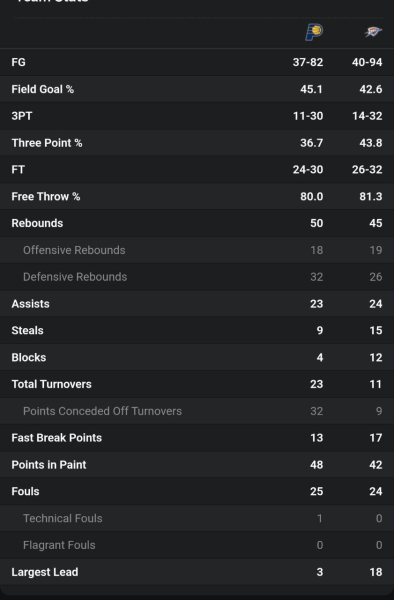394x600 pixels.
Task: Click the Technical Fouls sub-row
Action: pyautogui.click(x=197, y=518)
